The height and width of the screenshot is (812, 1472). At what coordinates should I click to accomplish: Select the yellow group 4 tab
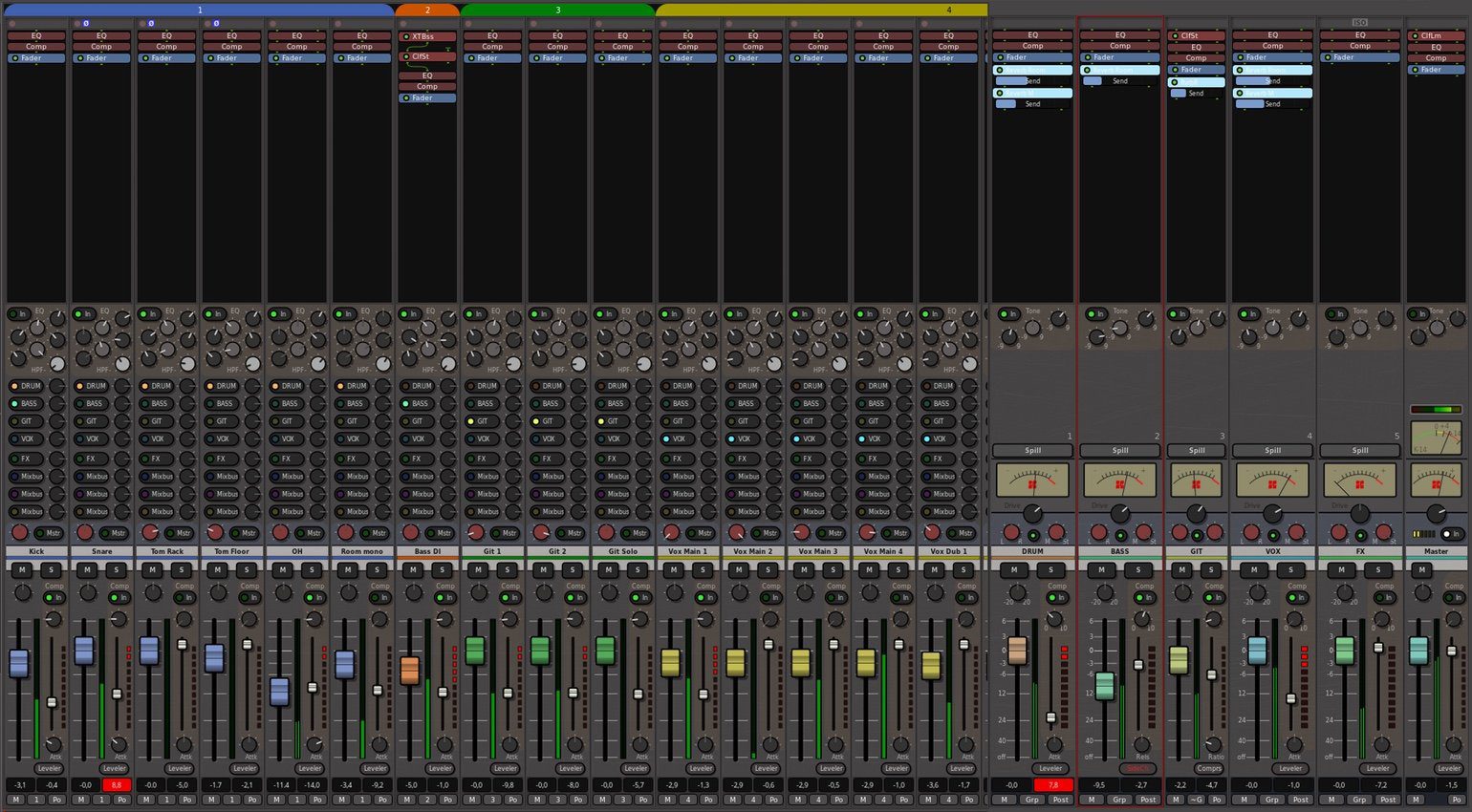coord(822,10)
